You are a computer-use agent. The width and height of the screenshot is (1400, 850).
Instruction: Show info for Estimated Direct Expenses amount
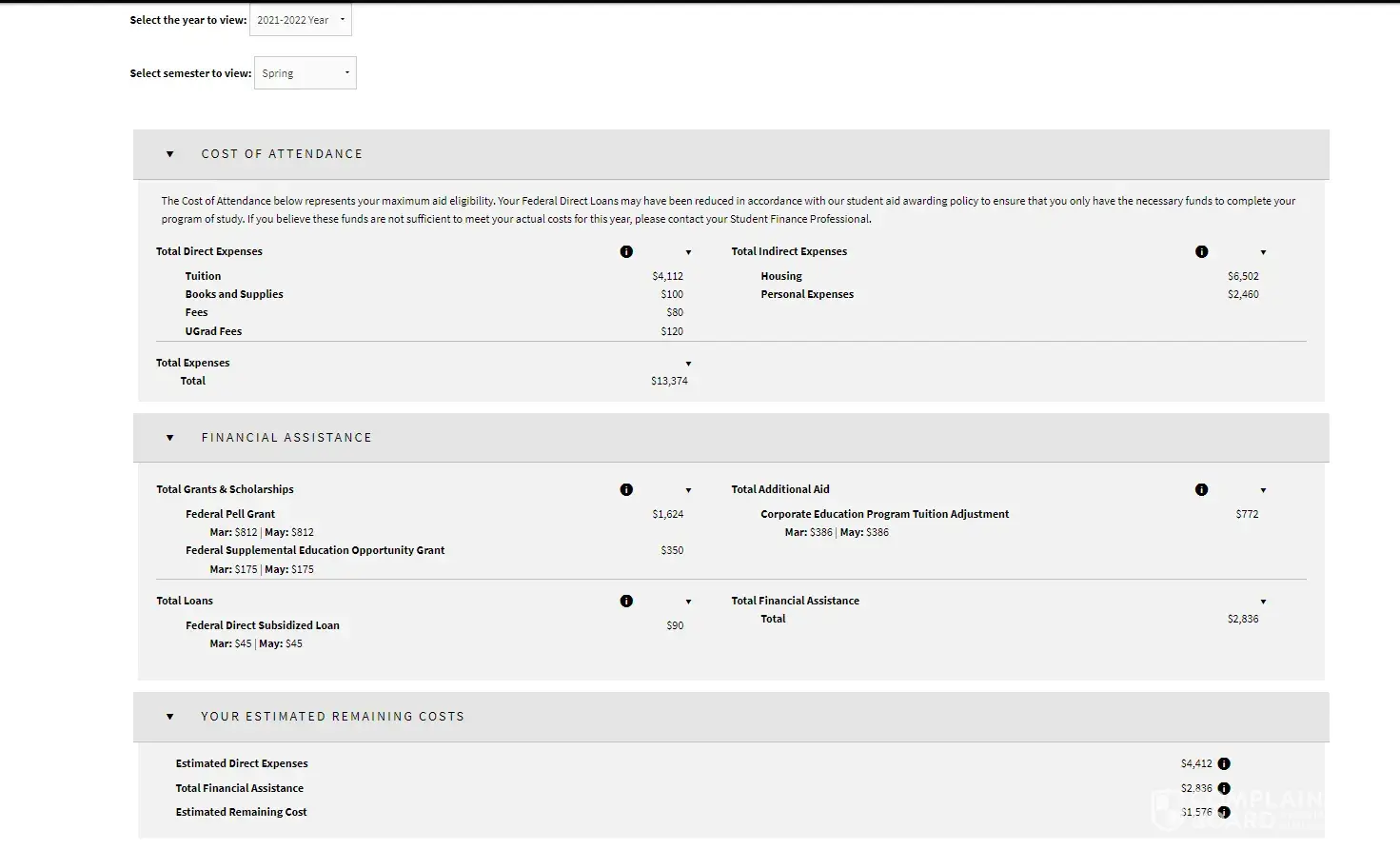tap(1224, 763)
